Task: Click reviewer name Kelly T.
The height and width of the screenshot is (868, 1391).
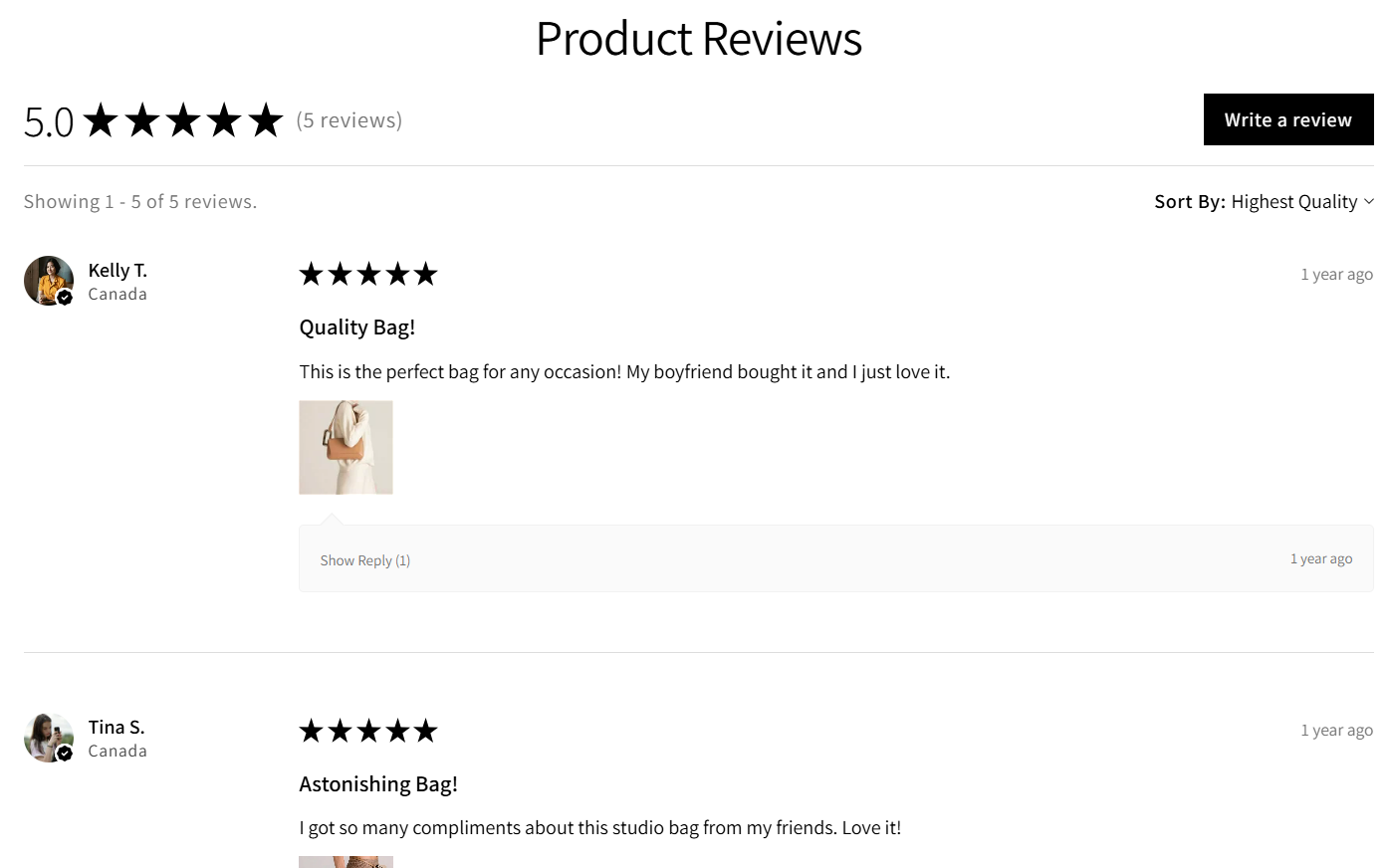Action: point(116,270)
